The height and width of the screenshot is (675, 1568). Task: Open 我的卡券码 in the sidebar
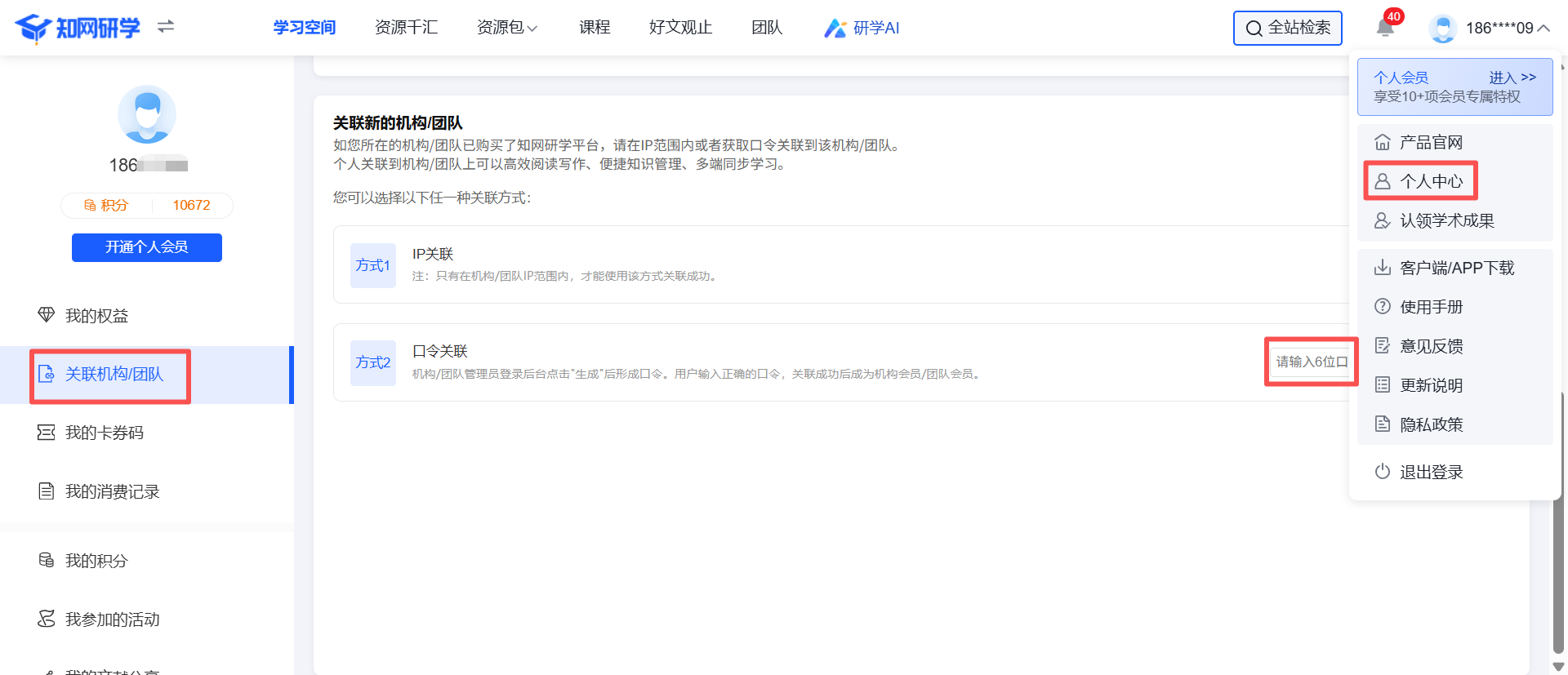point(104,433)
